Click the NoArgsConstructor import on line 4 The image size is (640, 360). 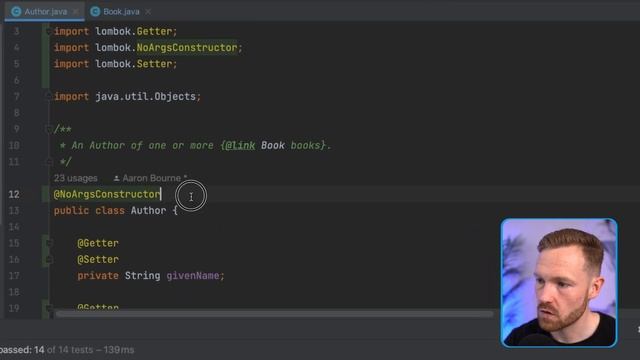(187, 47)
